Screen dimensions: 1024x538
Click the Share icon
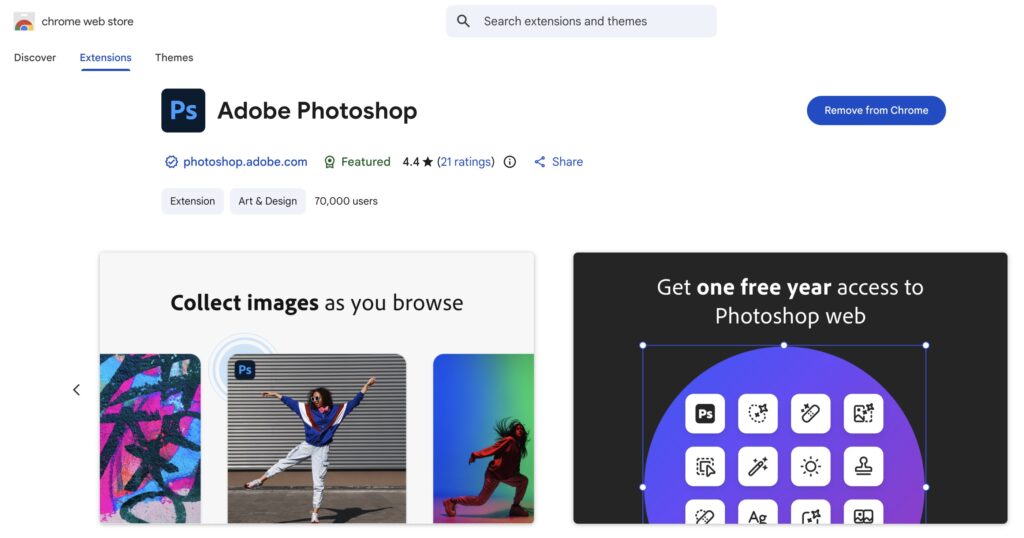pyautogui.click(x=540, y=162)
